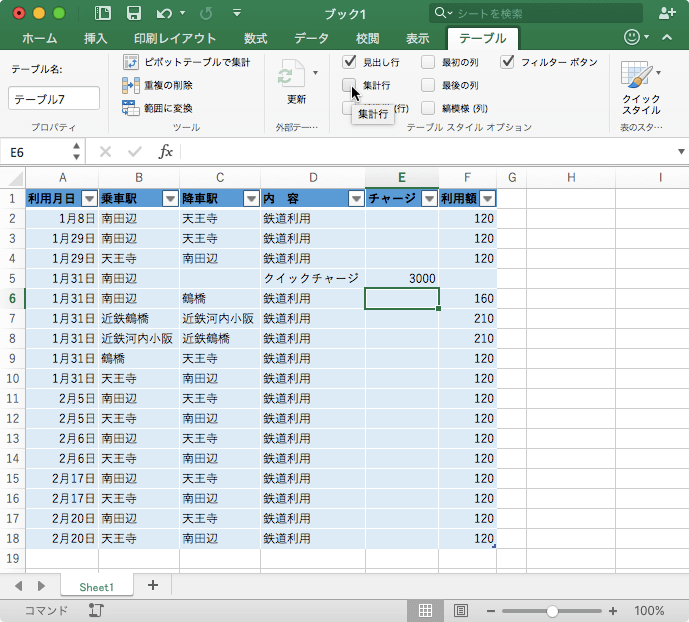The image size is (689, 622).
Task: Select the クイックチャージ cell
Action: pyautogui.click(x=313, y=278)
